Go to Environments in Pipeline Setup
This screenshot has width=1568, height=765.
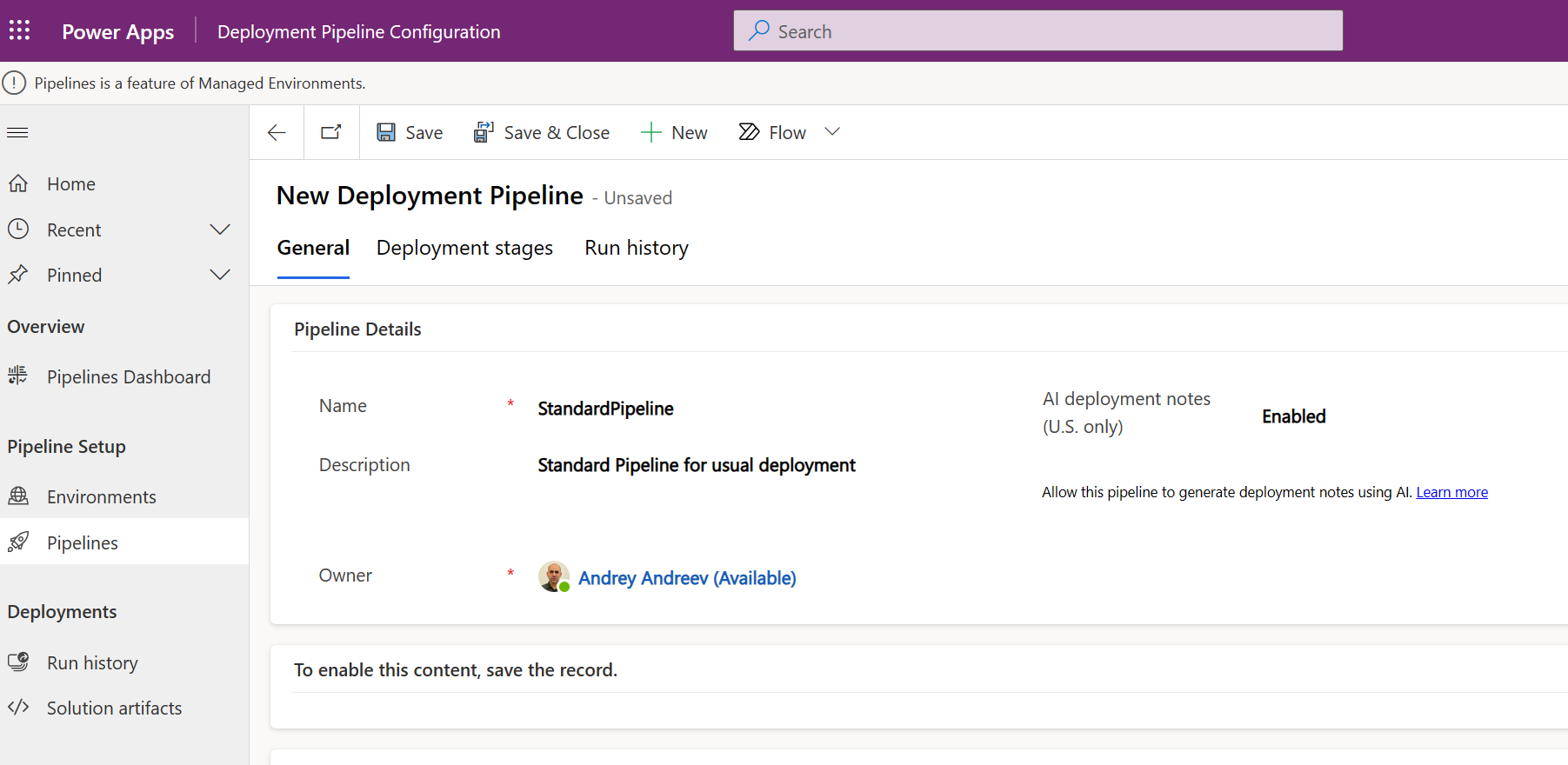pyautogui.click(x=101, y=496)
